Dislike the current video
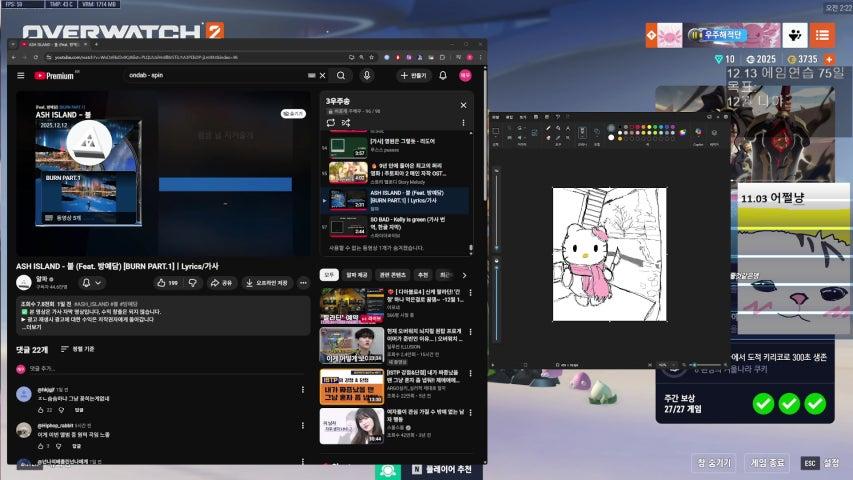The width and height of the screenshot is (853, 480). click(x=191, y=283)
